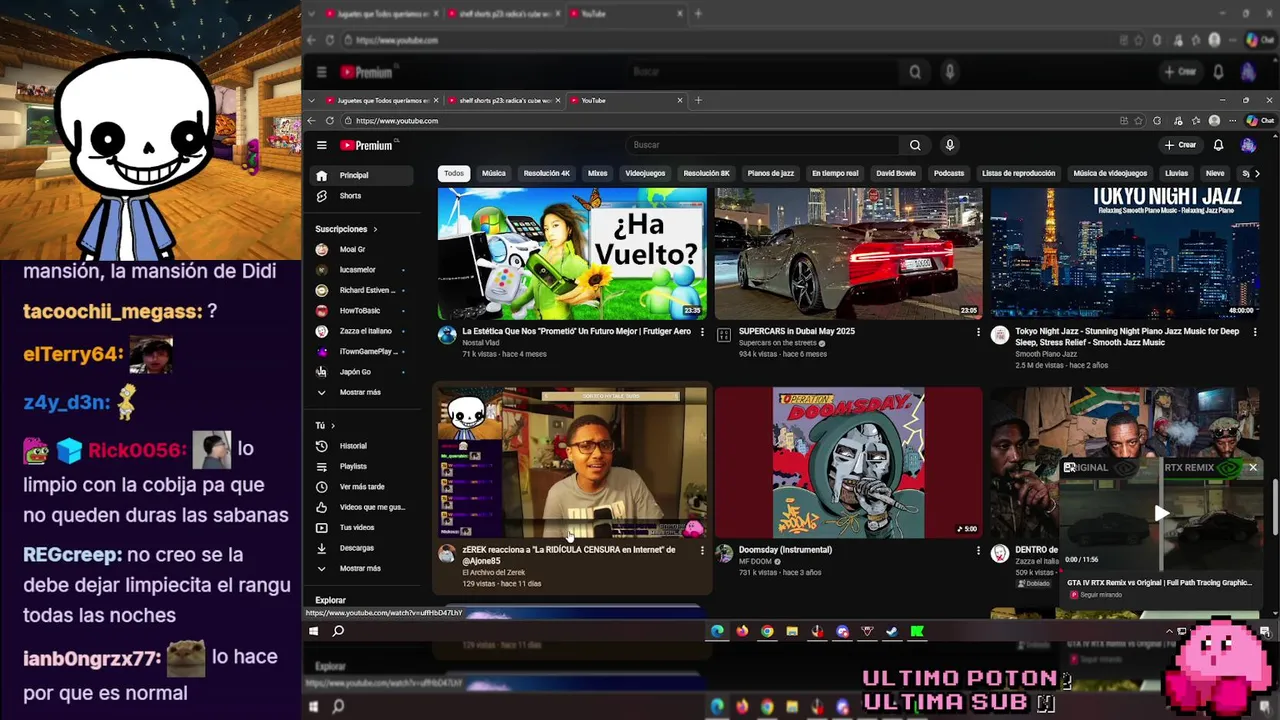The height and width of the screenshot is (720, 1280).
Task: Open browser settings and more ellipsis
Action: click(x=1232, y=121)
